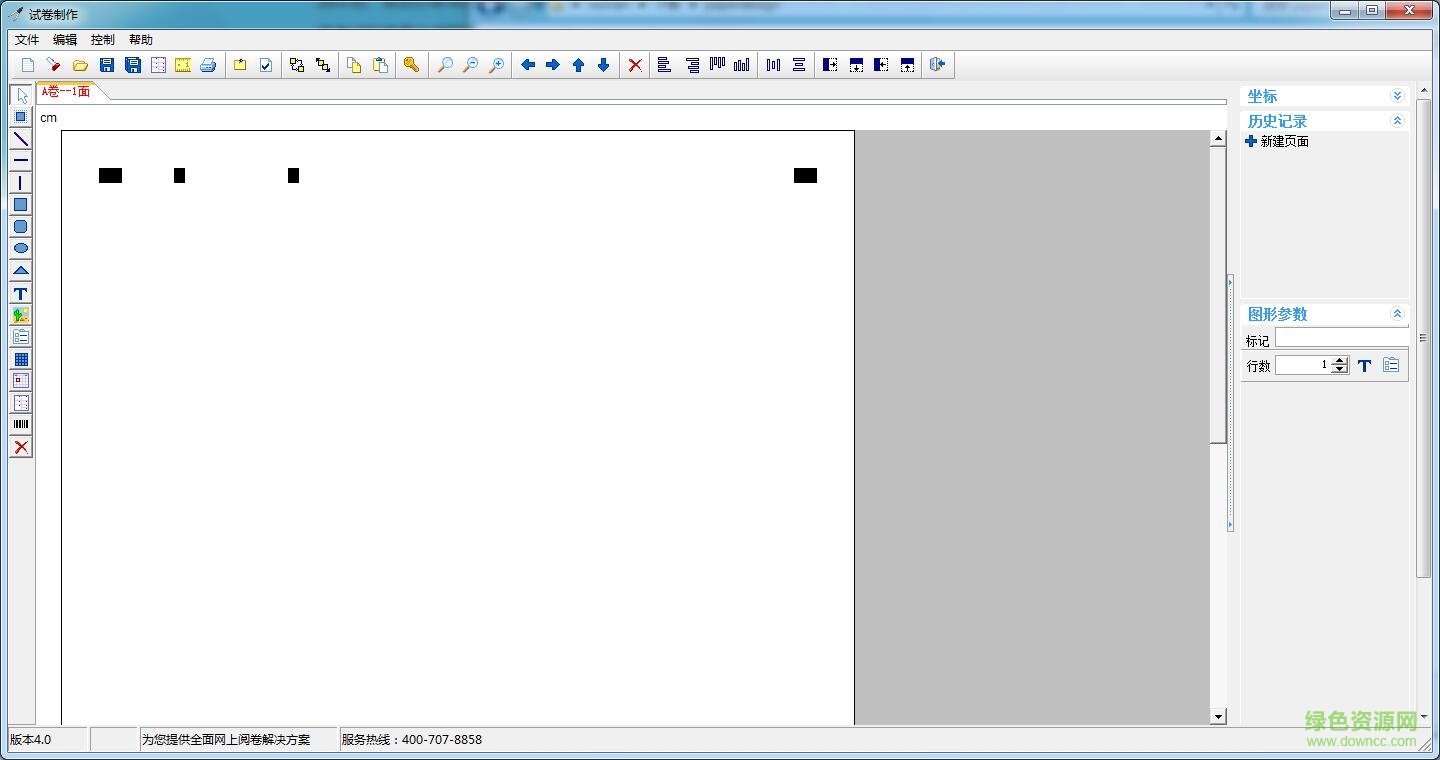
Task: Select the ellipse shape tool
Action: 21,249
